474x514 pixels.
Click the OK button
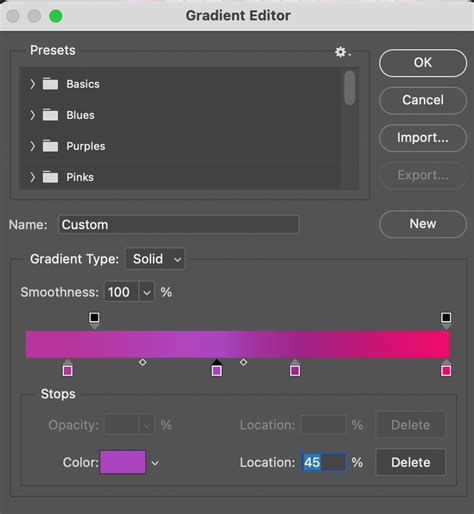pos(423,63)
